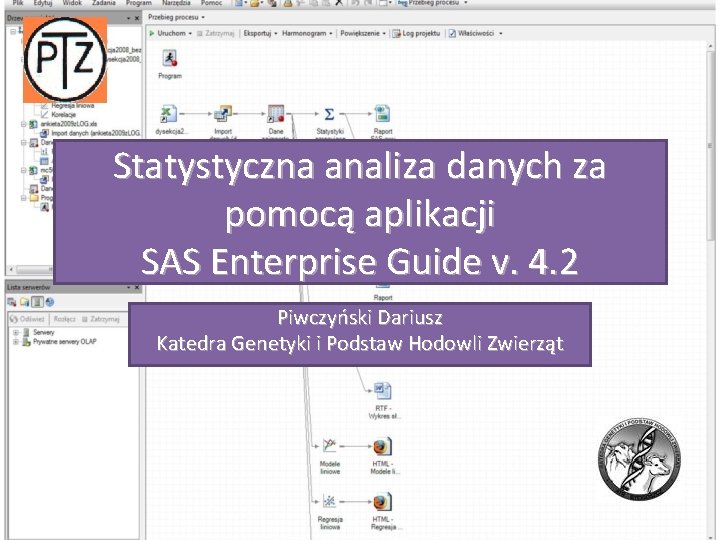This screenshot has height=540, width=720.
Task: Collapse the ankieta2009zLOG.xls tree node
Action: pos(23,124)
